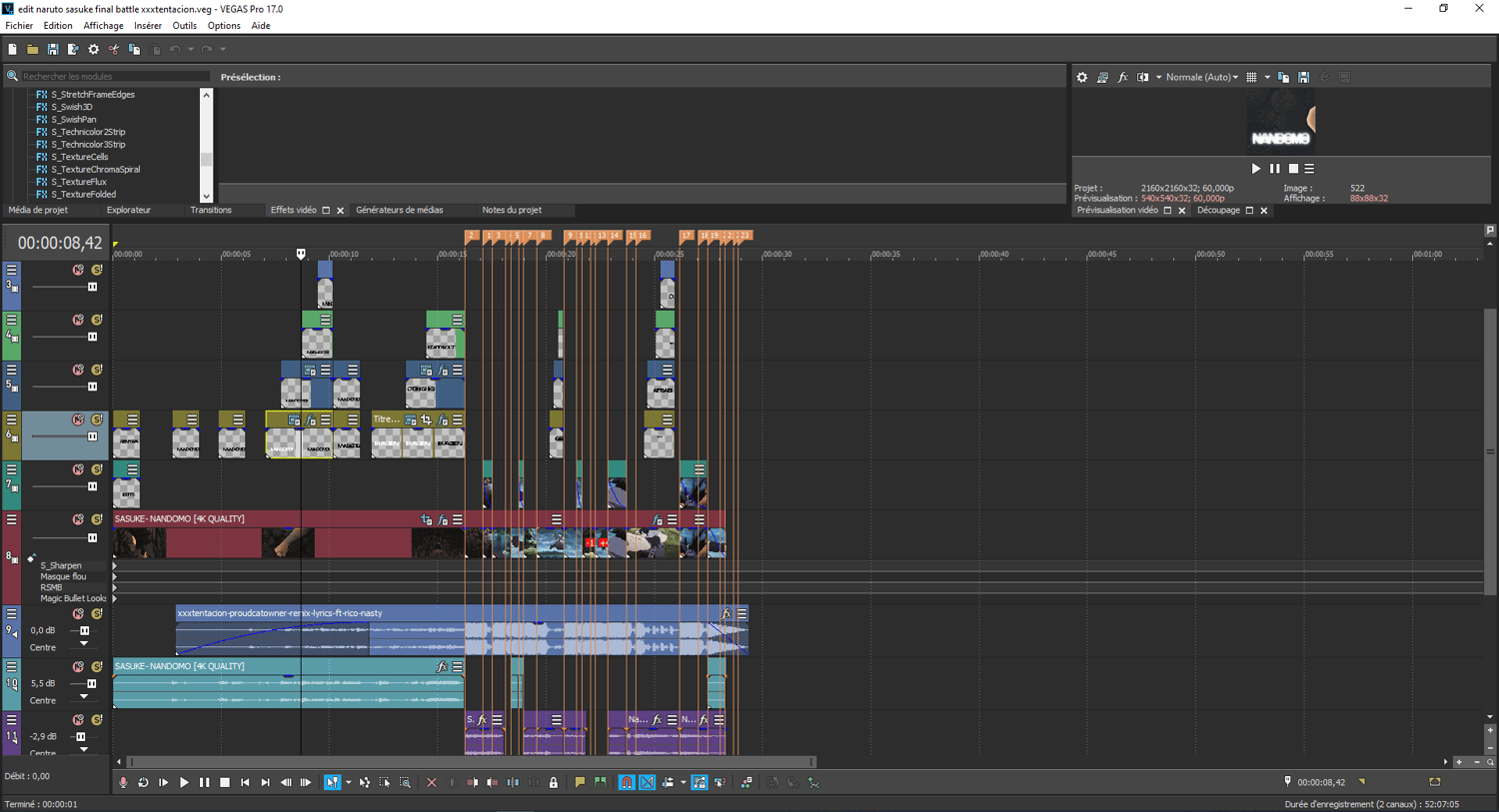Open split screen view dropdown arrow
Image resolution: width=1499 pixels, height=812 pixels.
click(1158, 77)
